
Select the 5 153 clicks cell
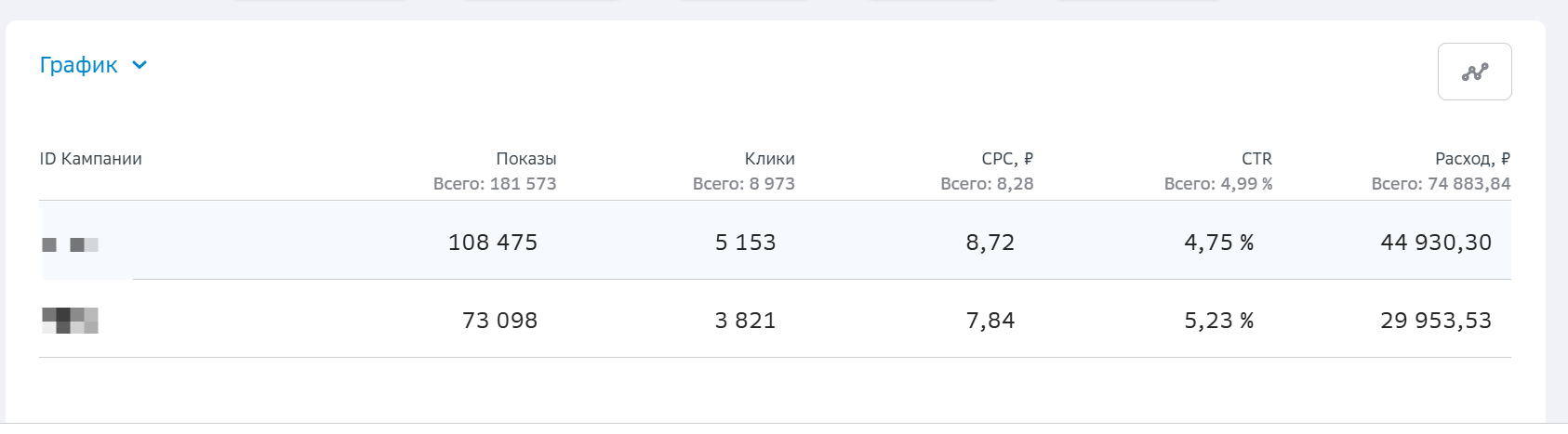745,243
